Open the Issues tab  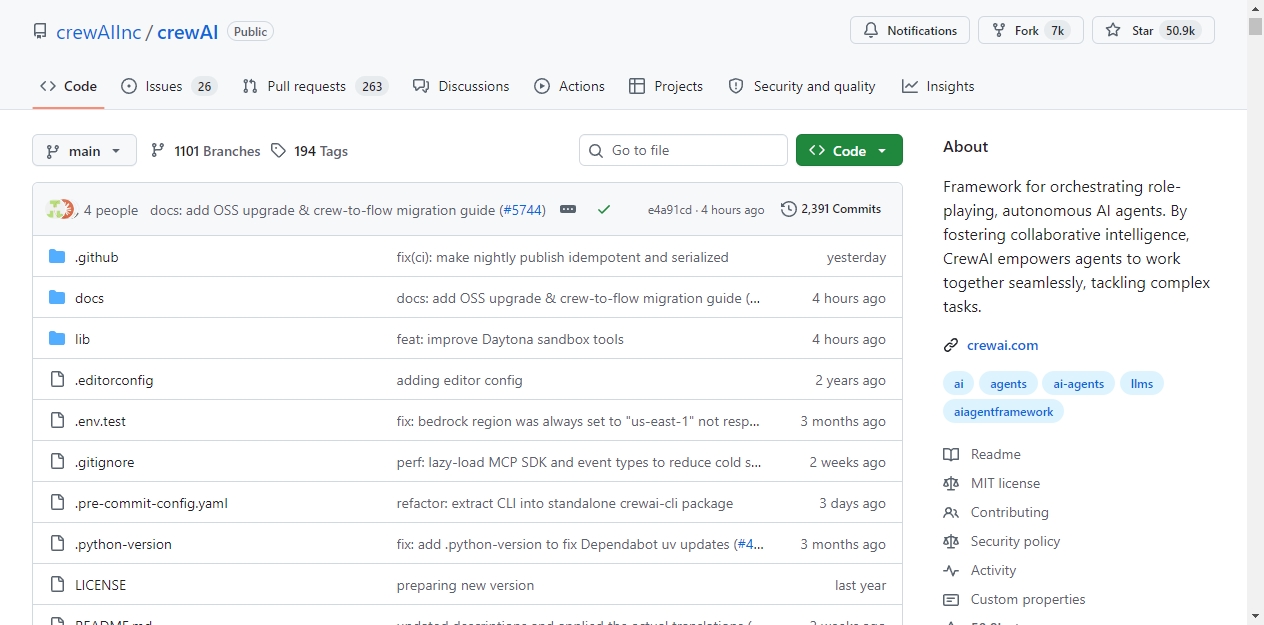point(168,87)
